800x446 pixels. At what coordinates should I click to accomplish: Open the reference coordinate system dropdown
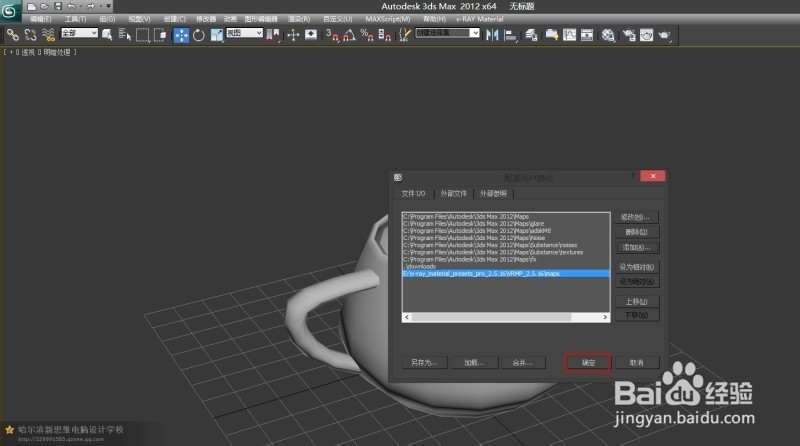tap(244, 34)
